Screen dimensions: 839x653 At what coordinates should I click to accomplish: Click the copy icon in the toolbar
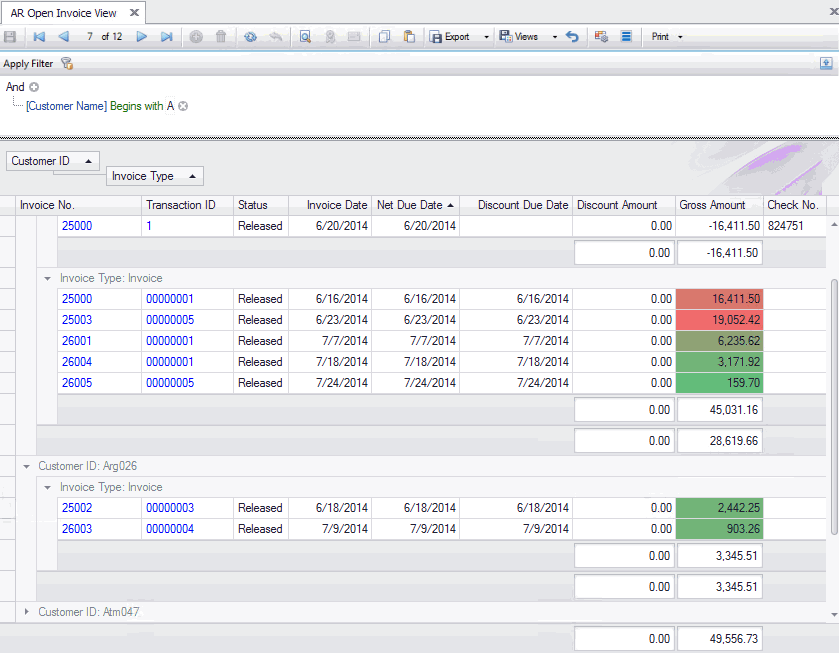tap(384, 37)
